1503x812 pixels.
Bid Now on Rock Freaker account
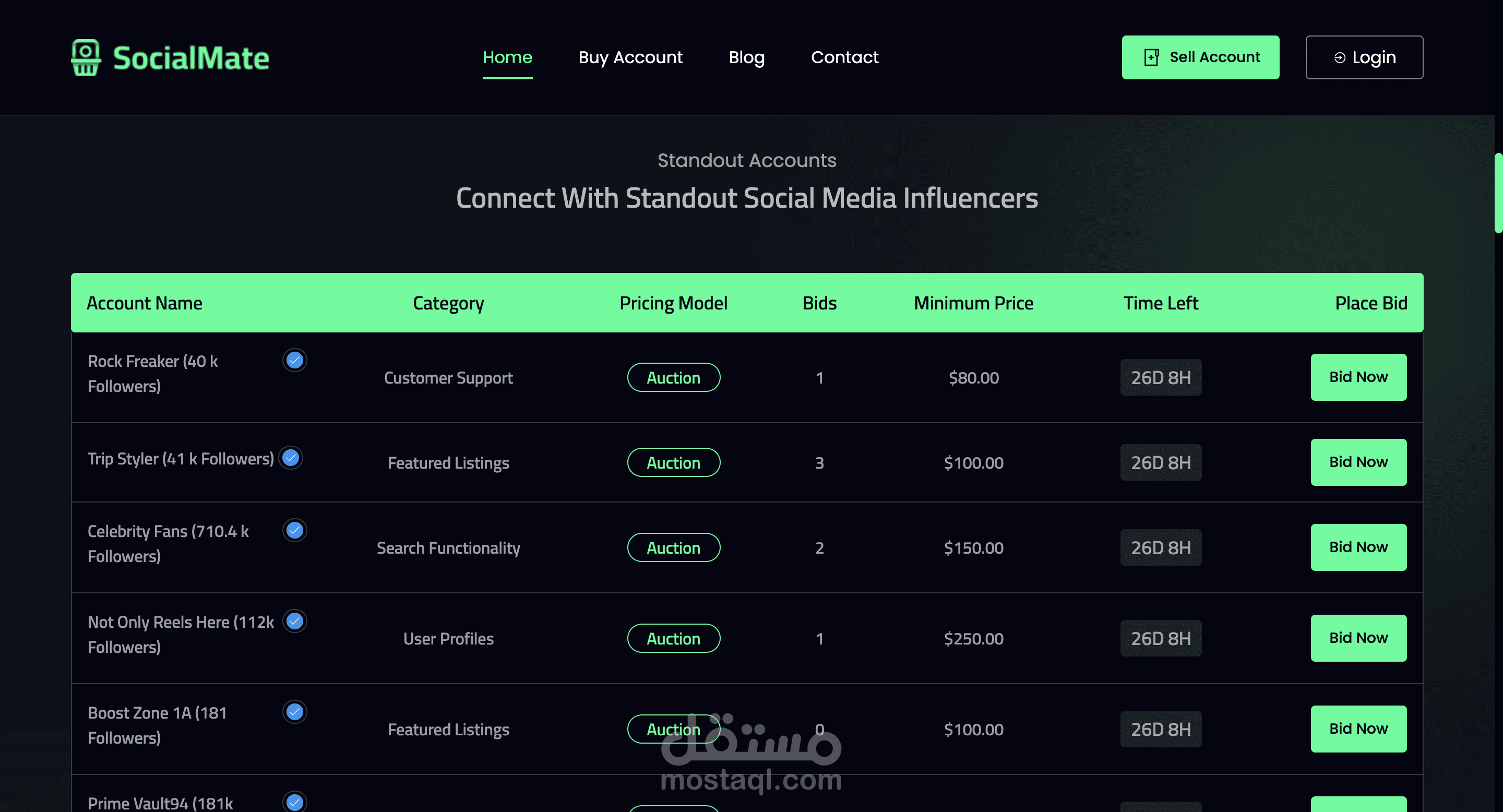pyautogui.click(x=1358, y=377)
